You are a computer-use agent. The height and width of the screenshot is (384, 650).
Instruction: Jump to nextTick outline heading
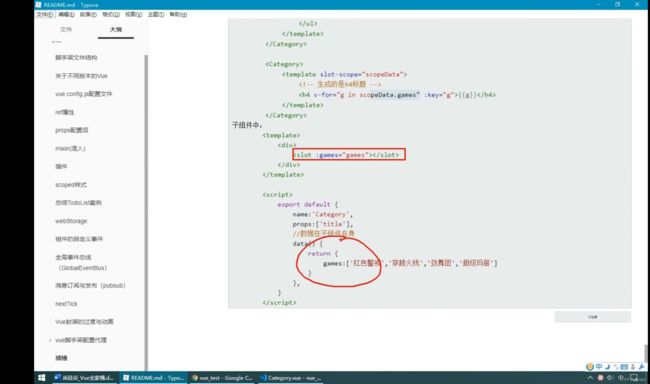(66, 304)
